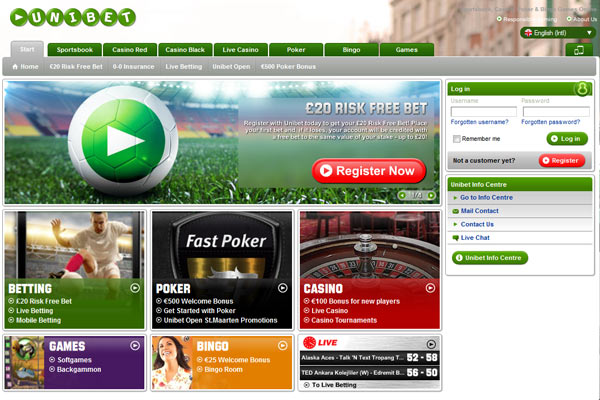Click the Betting footballer image
Image resolution: width=600 pixels, height=400 pixels.
pyautogui.click(x=75, y=245)
